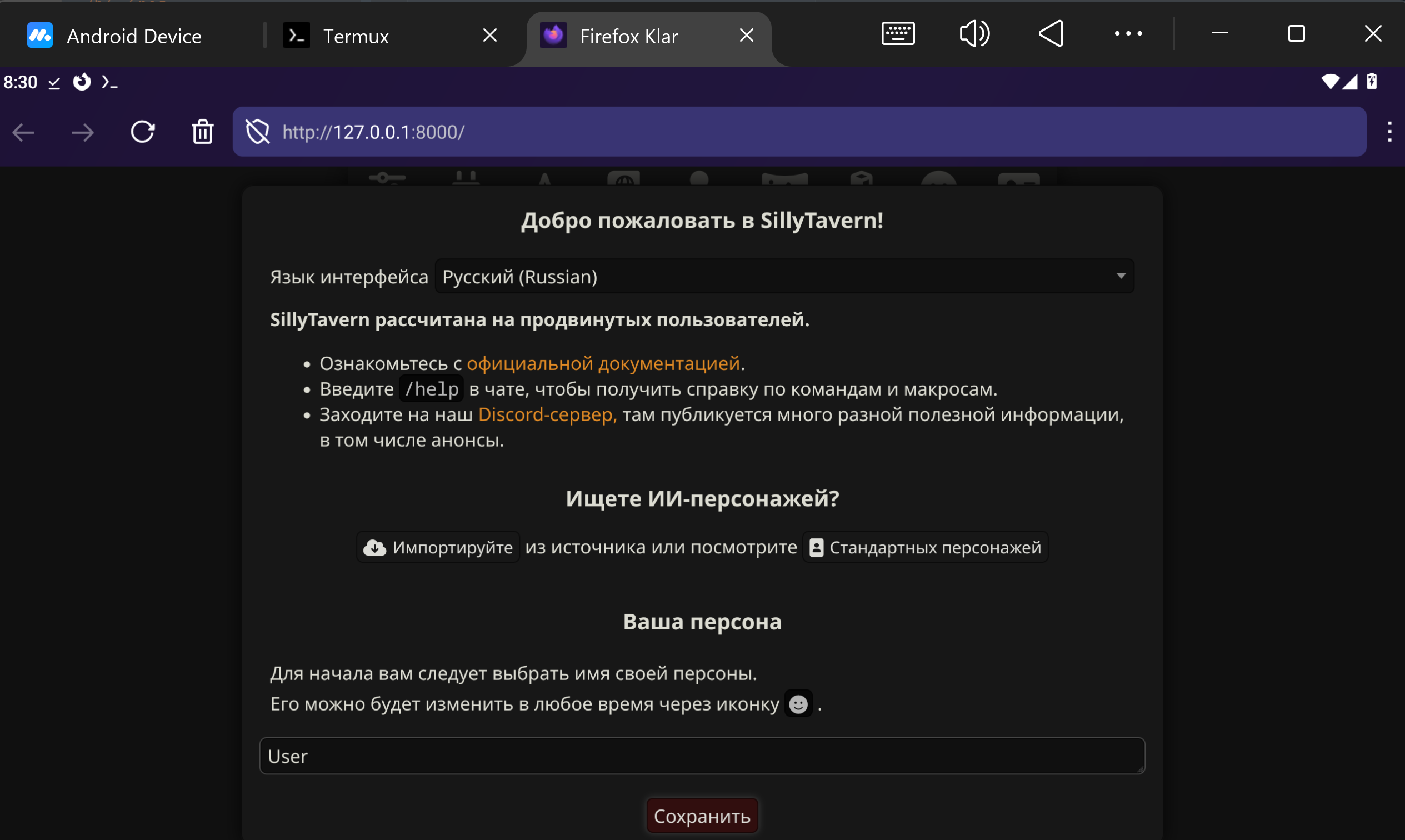Open tracking protection shield info
Viewport: 1405px width, 840px height.
coord(257,132)
